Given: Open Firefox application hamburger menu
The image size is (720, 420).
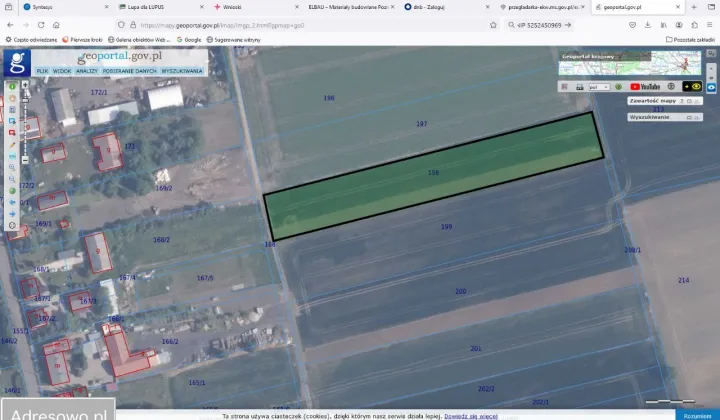Looking at the screenshot, I should pyautogui.click(x=709, y=24).
